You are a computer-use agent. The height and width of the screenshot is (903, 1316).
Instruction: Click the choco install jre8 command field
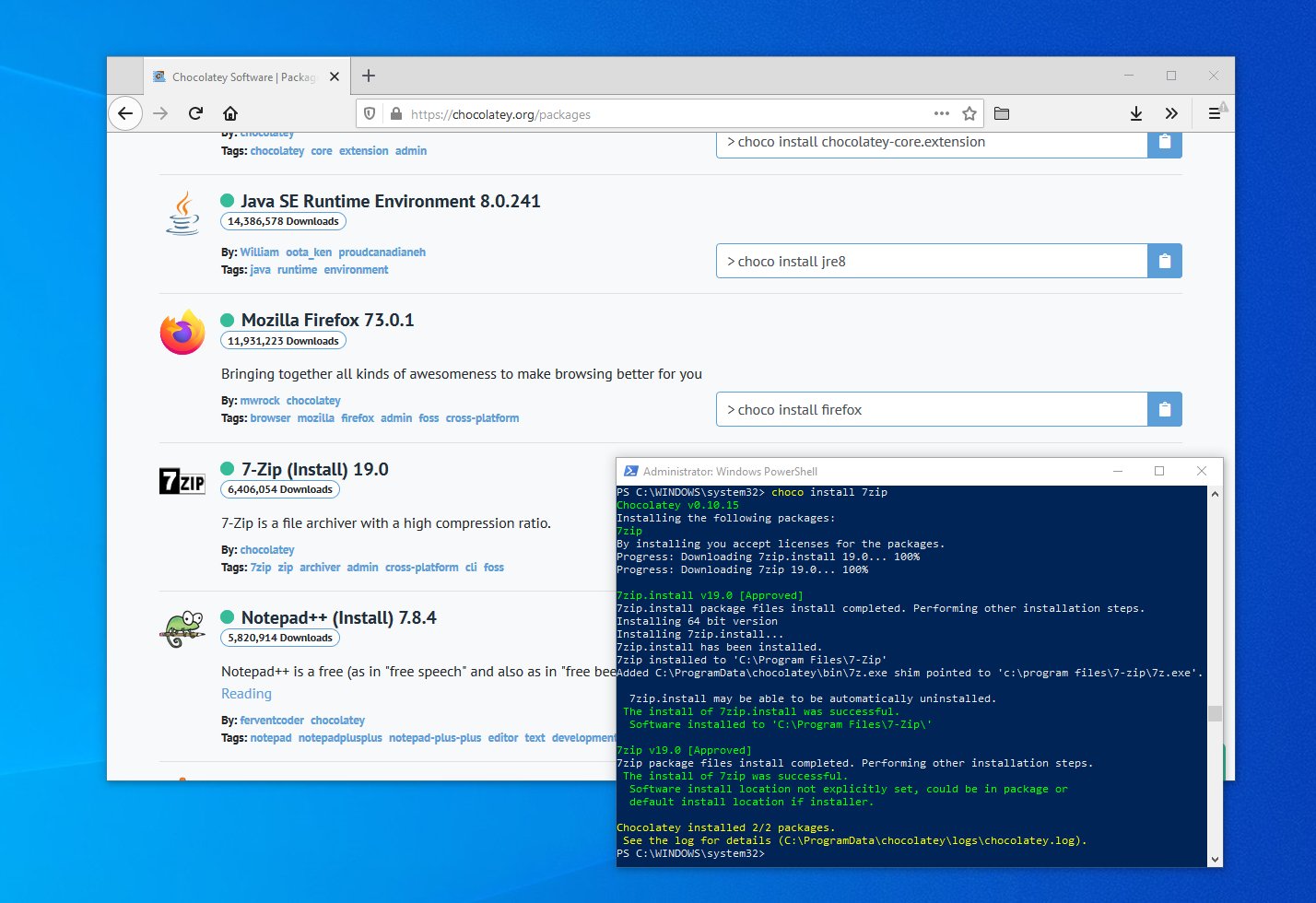tap(932, 261)
